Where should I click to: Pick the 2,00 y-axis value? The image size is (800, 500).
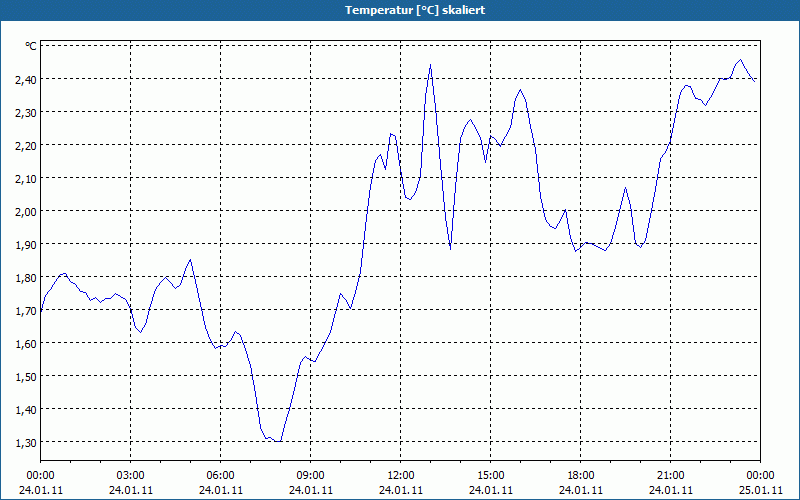(26, 211)
